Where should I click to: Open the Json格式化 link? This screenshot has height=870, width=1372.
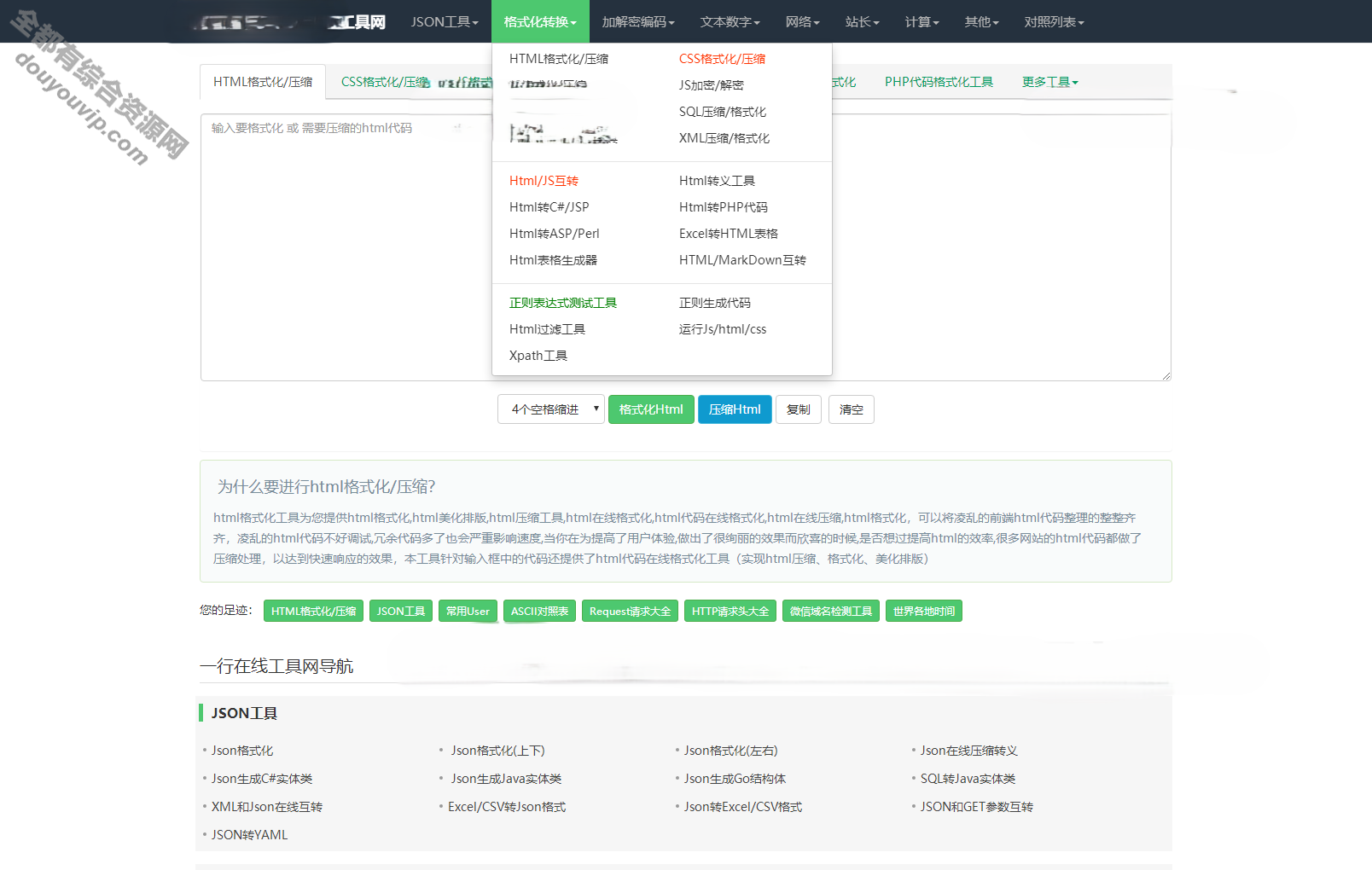(242, 751)
